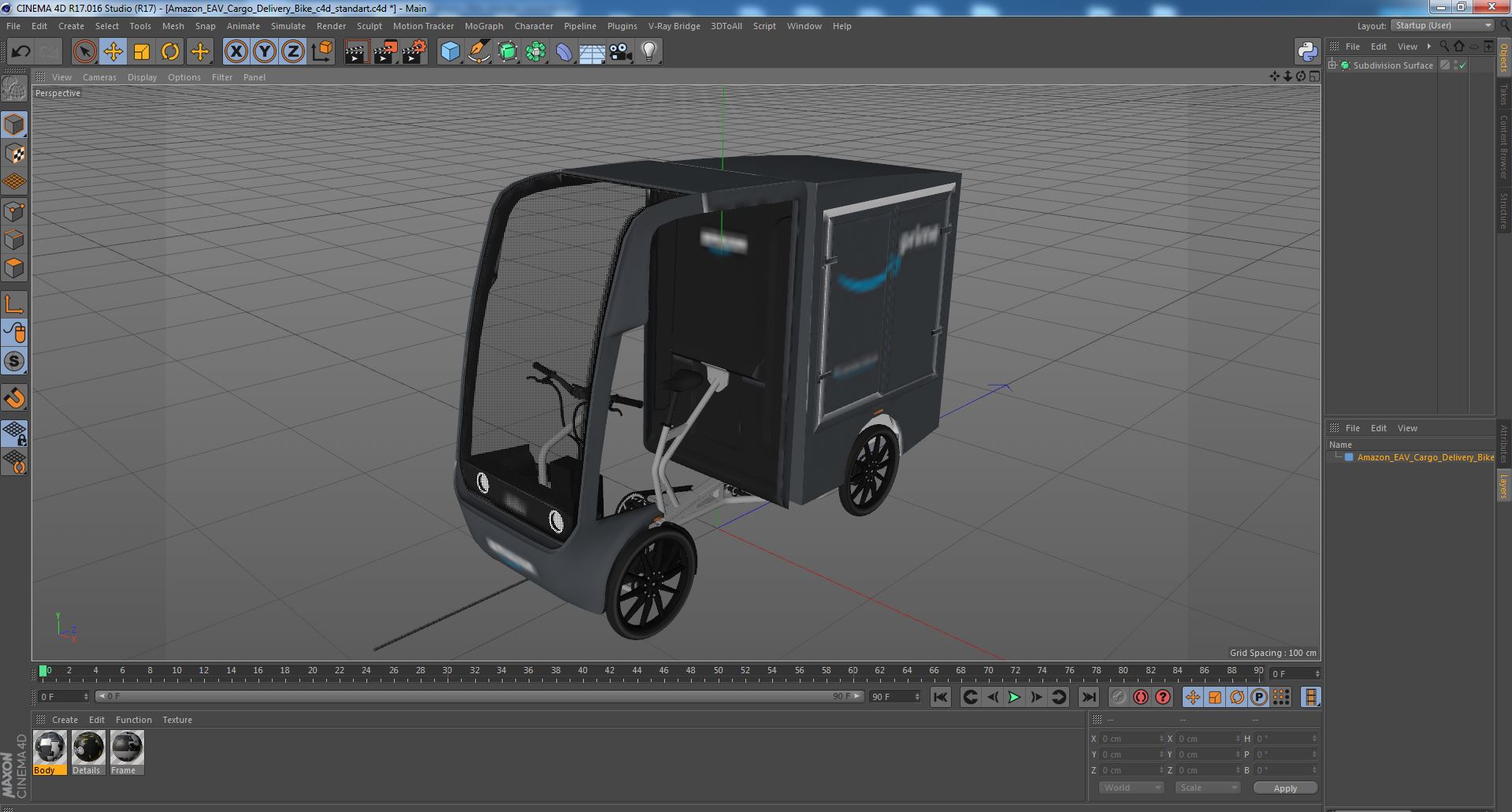
Task: Add a Light object
Action: click(648, 52)
